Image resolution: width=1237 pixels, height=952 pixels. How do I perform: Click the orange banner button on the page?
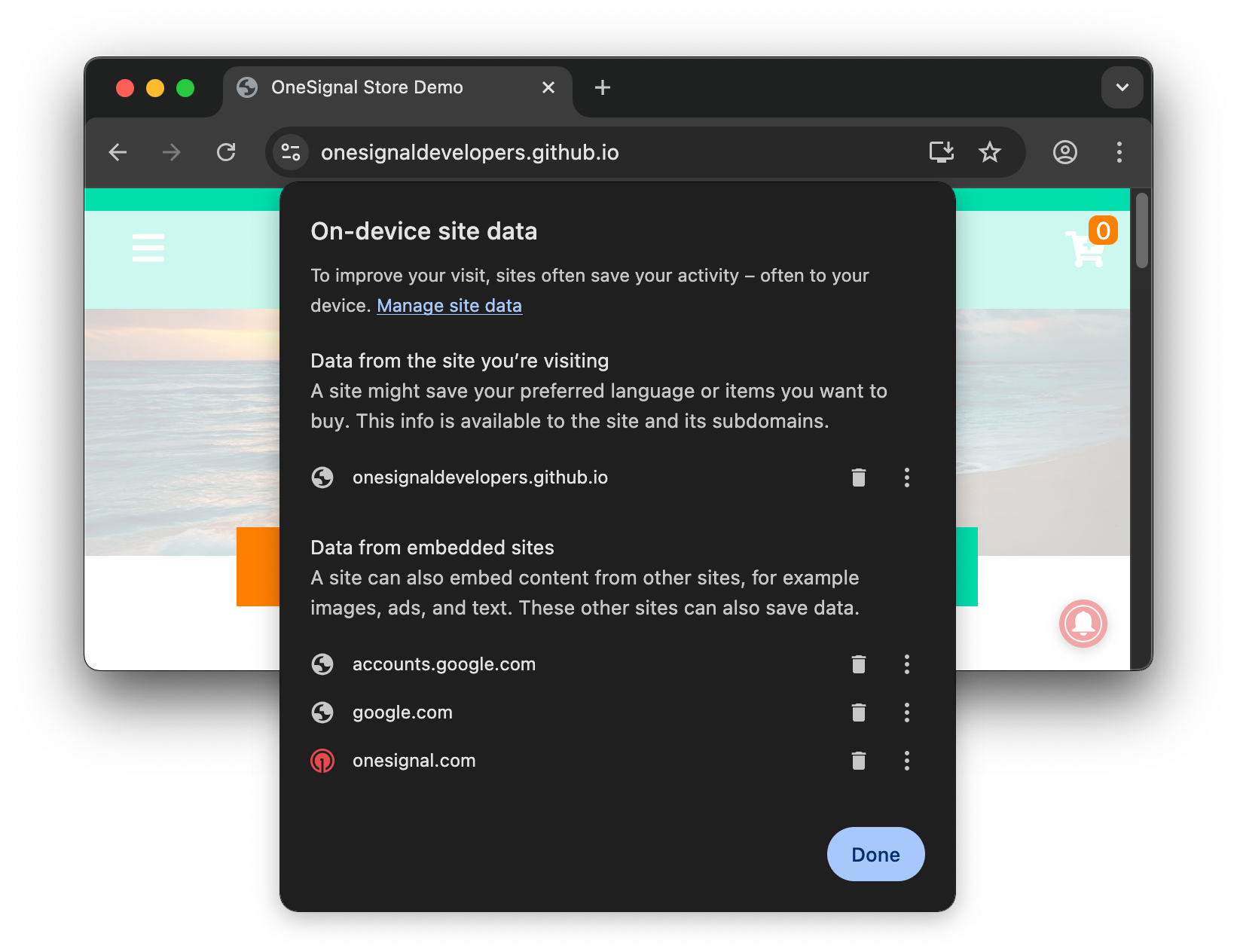pos(258,566)
